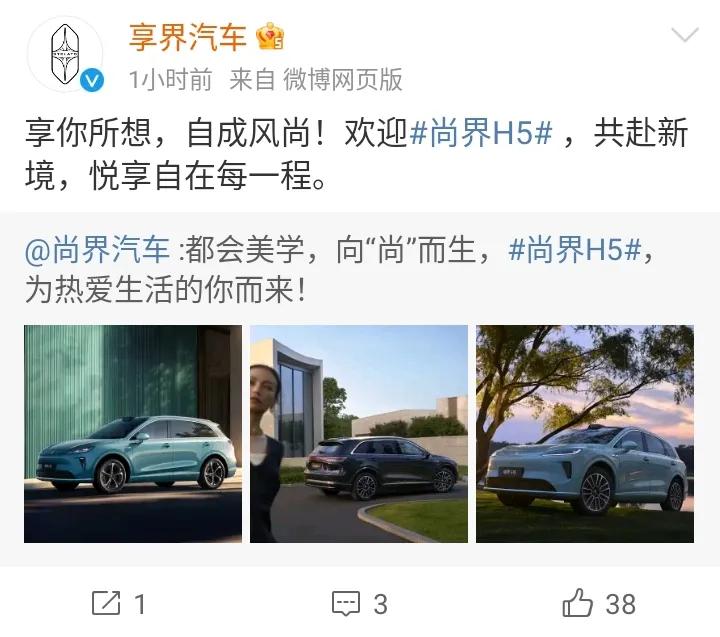Click the repost share icon
The image size is (720, 637).
point(106,603)
